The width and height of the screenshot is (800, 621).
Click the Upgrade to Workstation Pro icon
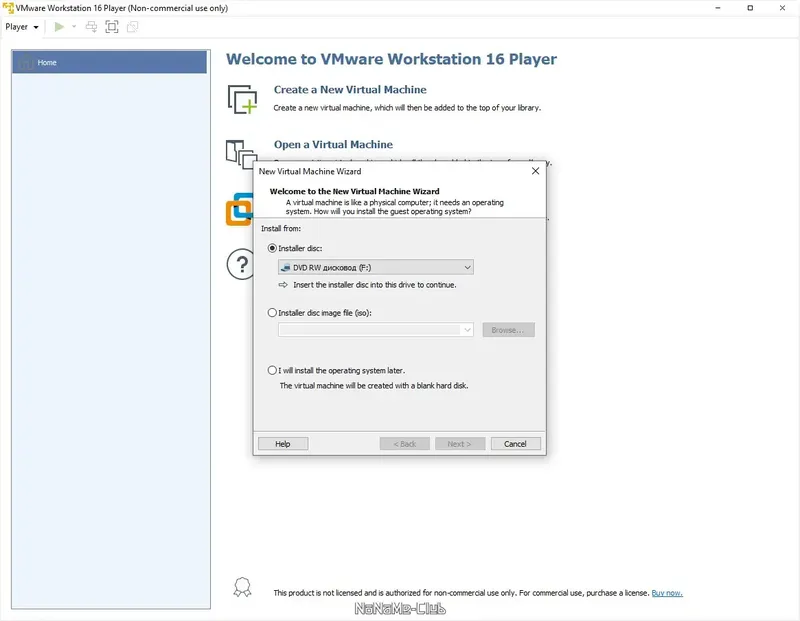coord(239,209)
